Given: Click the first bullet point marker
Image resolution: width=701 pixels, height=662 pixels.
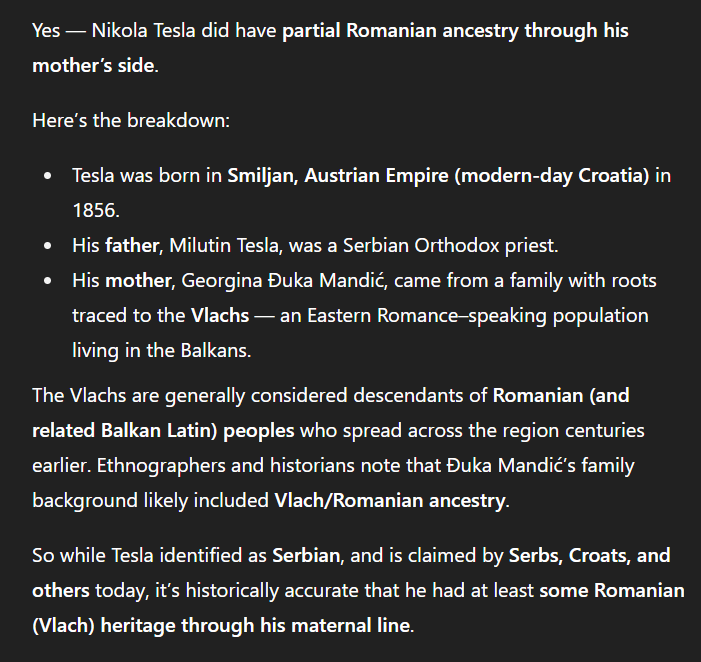Looking at the screenshot, I should coord(48,176).
